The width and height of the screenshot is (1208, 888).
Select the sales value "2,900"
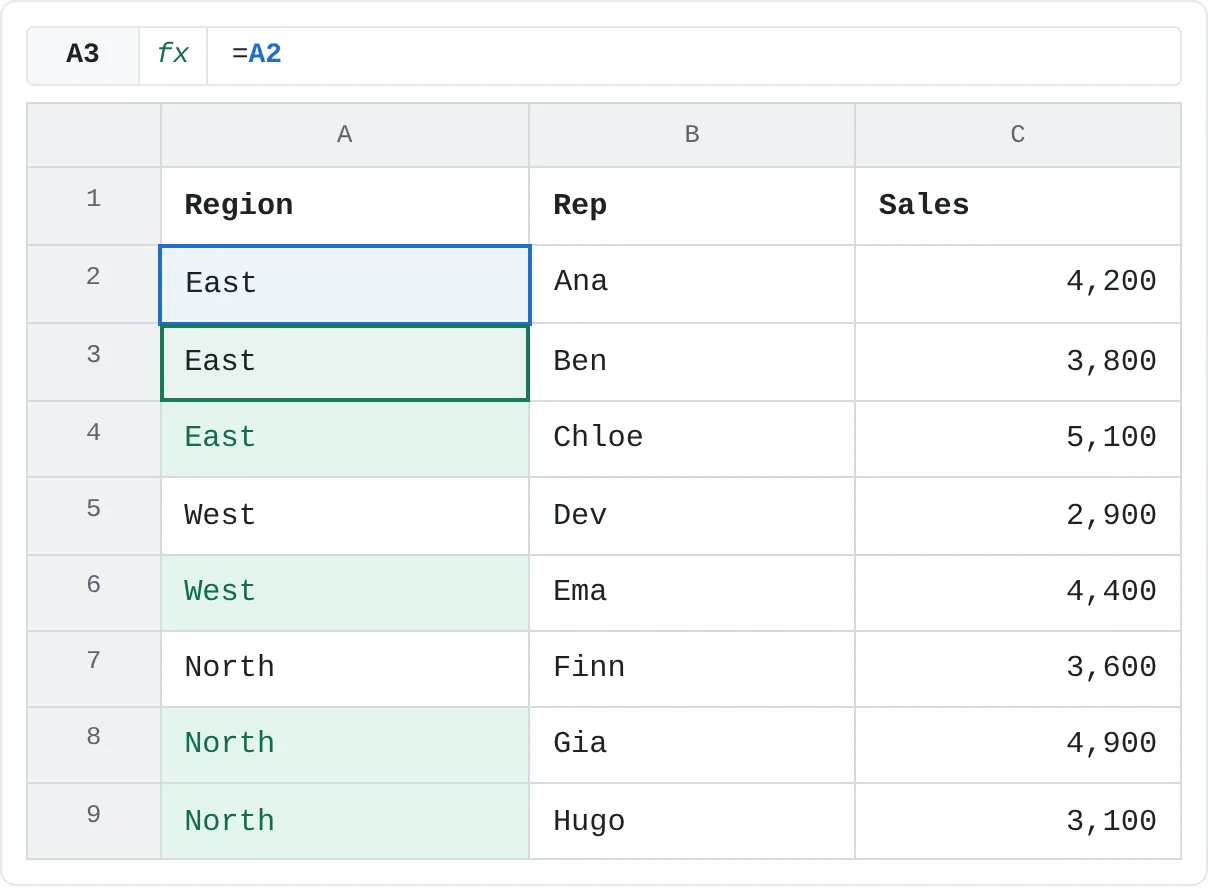click(x=1018, y=516)
